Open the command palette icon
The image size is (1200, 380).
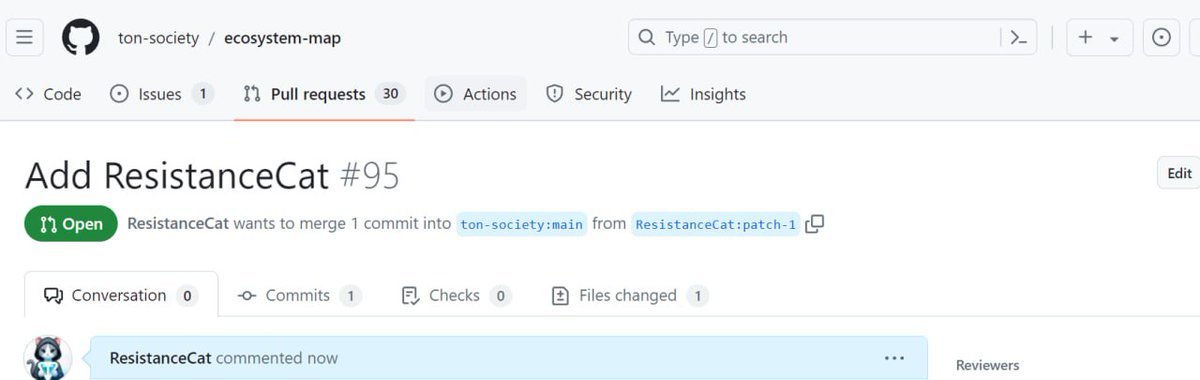tap(1019, 38)
